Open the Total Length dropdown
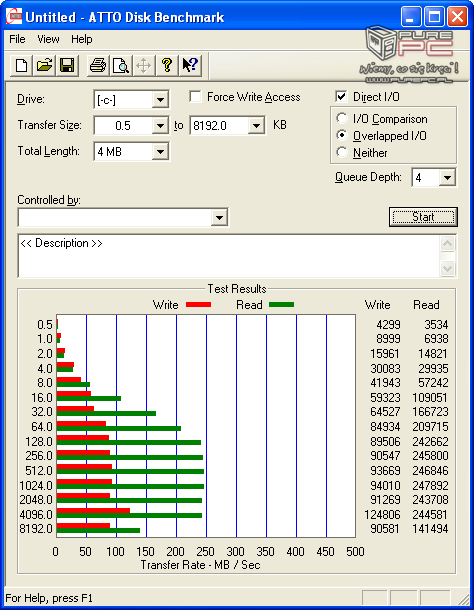This screenshot has height=610, width=474. pos(160,152)
